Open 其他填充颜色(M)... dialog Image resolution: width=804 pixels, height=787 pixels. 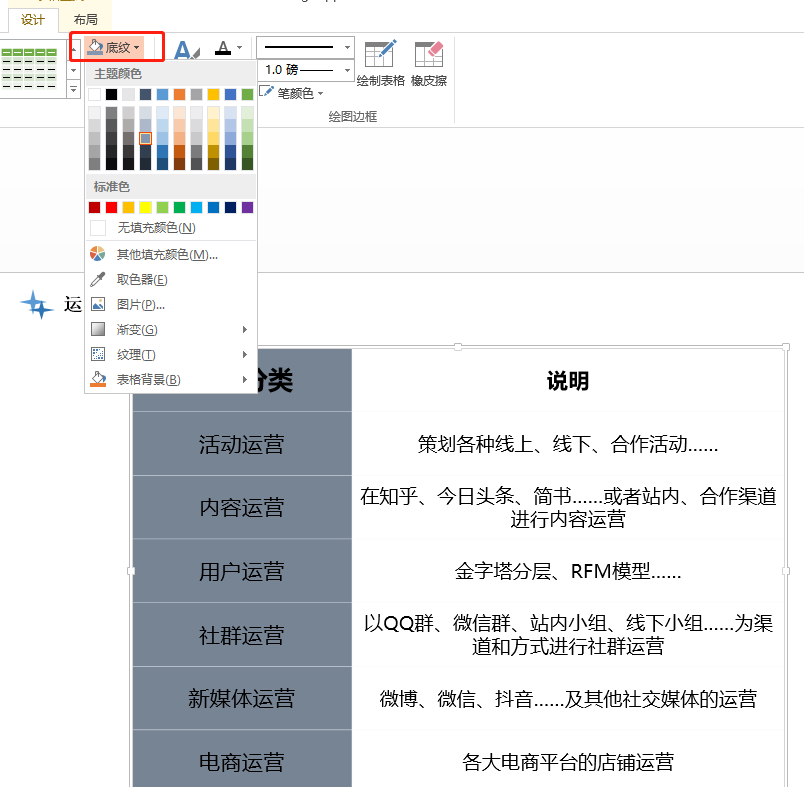(172, 254)
